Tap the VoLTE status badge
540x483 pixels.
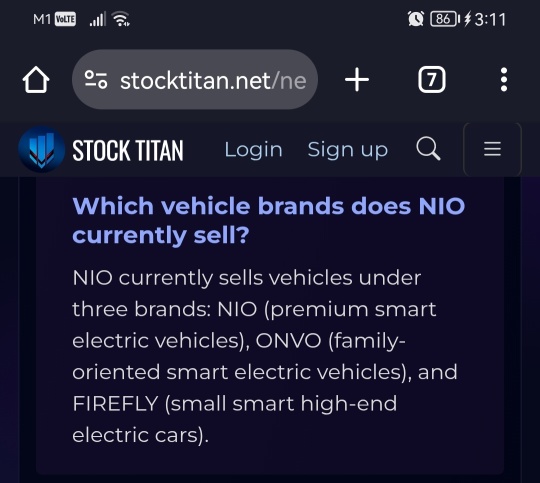(x=65, y=19)
